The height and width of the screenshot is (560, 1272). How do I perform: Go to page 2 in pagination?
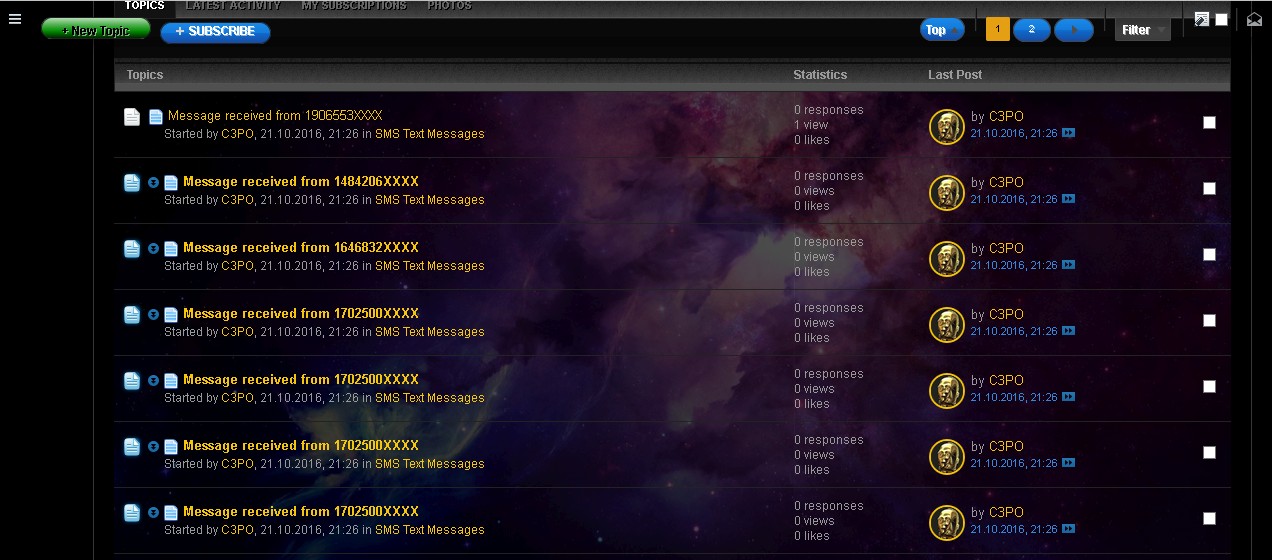(1031, 30)
